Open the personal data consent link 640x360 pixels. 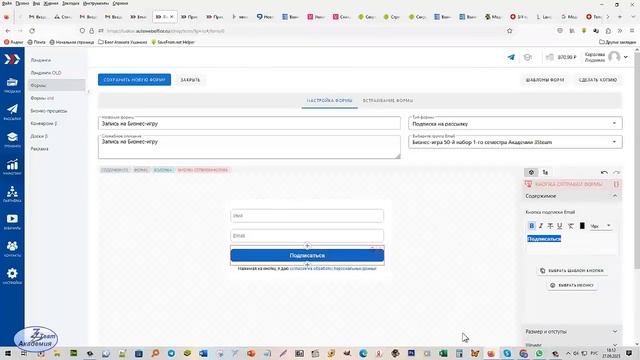(333, 269)
